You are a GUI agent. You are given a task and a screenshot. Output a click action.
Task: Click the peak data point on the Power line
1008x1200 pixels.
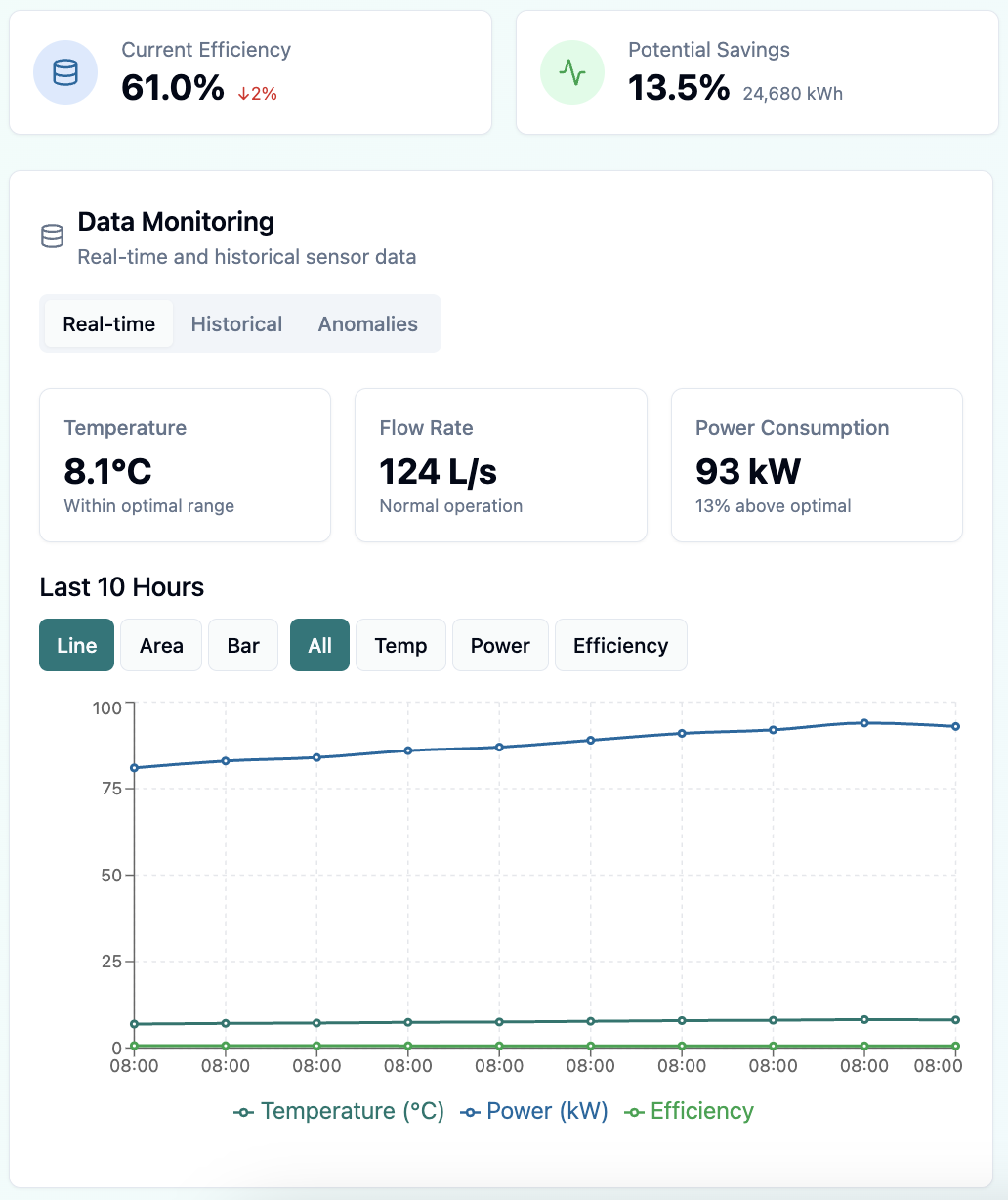click(x=865, y=722)
